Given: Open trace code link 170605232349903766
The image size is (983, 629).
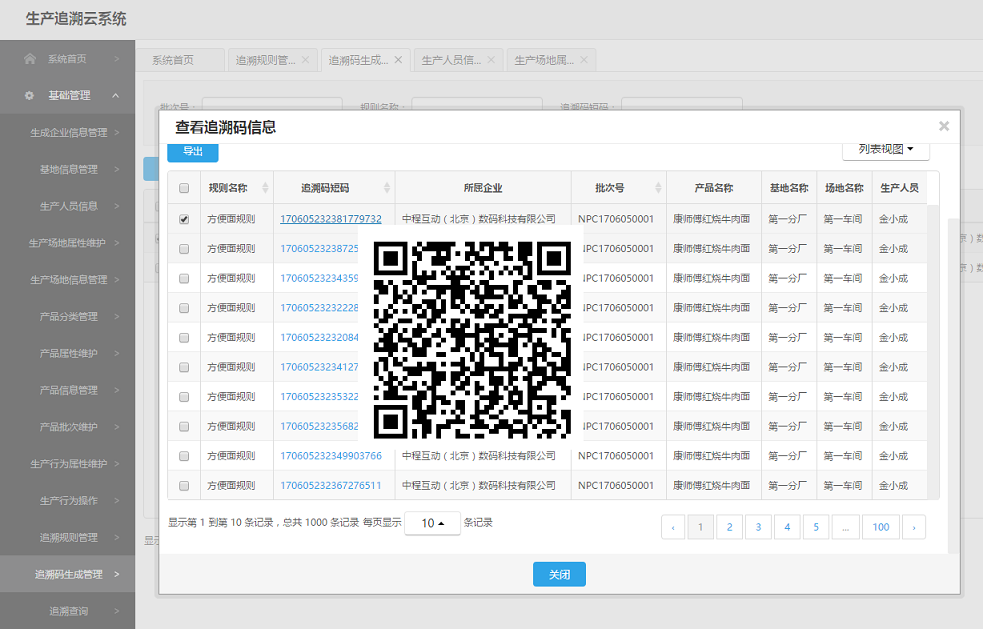Looking at the screenshot, I should (x=330, y=456).
